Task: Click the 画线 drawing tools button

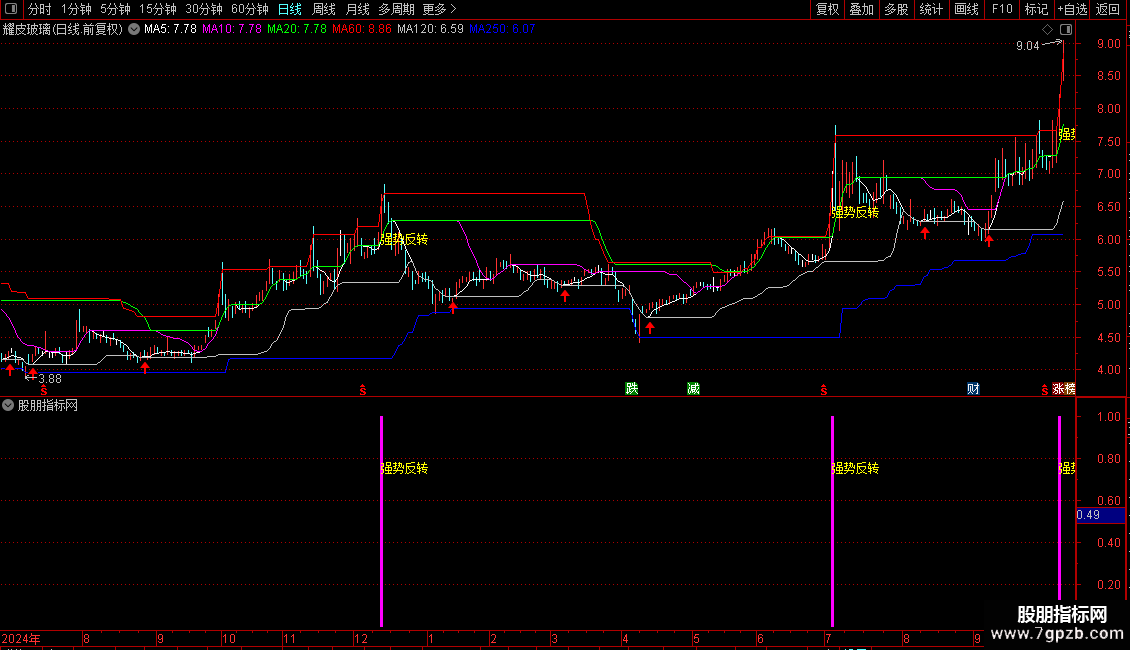Action: (966, 9)
